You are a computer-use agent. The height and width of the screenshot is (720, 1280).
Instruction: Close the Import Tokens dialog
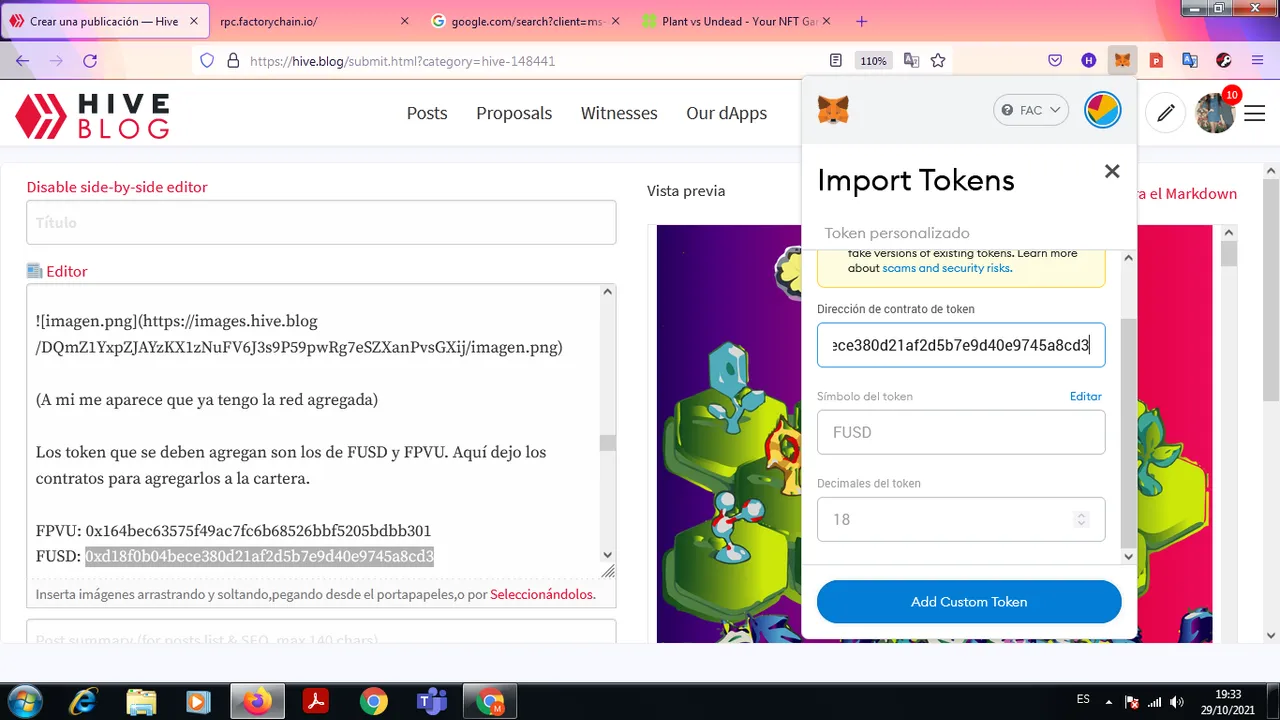click(x=1112, y=172)
